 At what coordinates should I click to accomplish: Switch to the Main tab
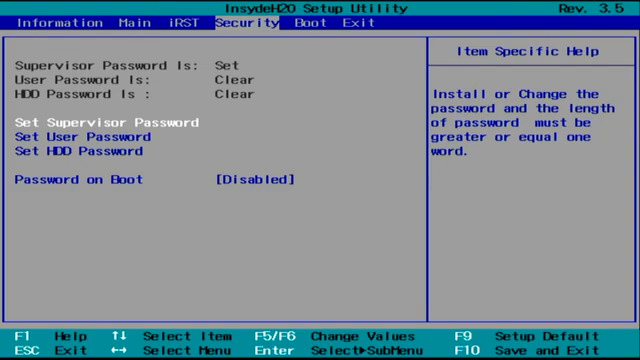pos(135,23)
